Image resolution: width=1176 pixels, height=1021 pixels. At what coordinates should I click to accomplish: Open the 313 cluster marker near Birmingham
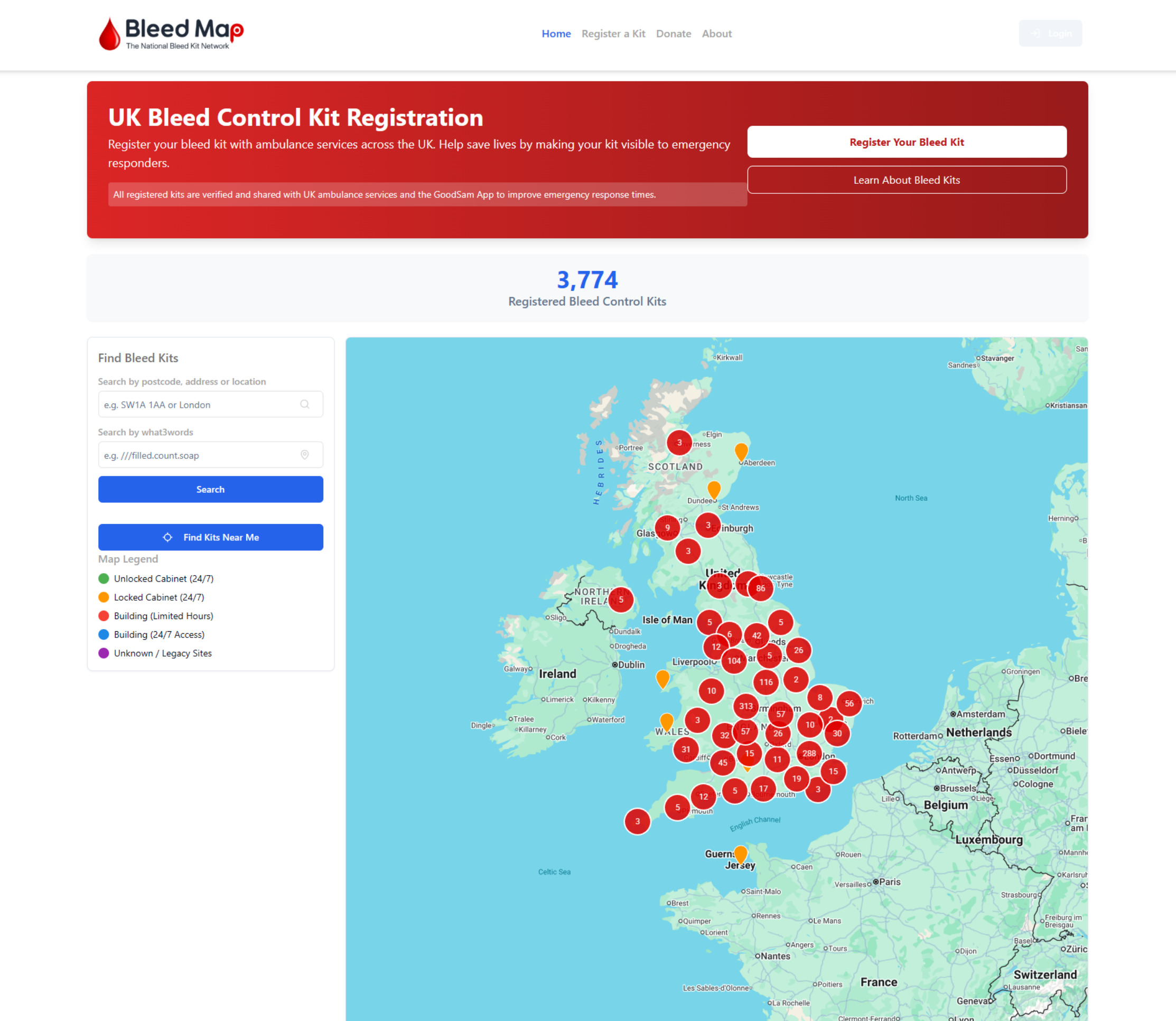coord(745,706)
